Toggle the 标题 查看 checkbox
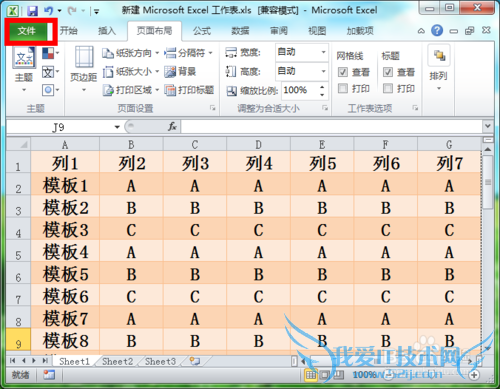This screenshot has height=389, width=500. click(388, 72)
